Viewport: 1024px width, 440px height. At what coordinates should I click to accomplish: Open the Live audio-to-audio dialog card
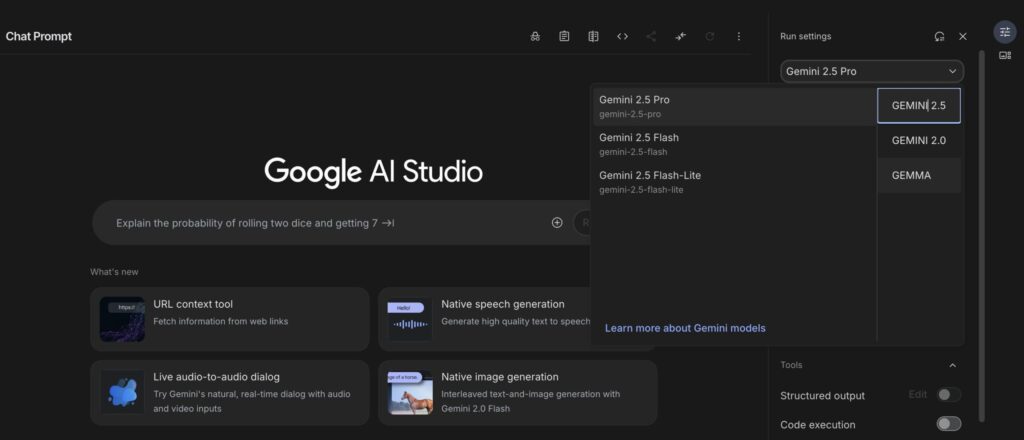click(x=230, y=392)
